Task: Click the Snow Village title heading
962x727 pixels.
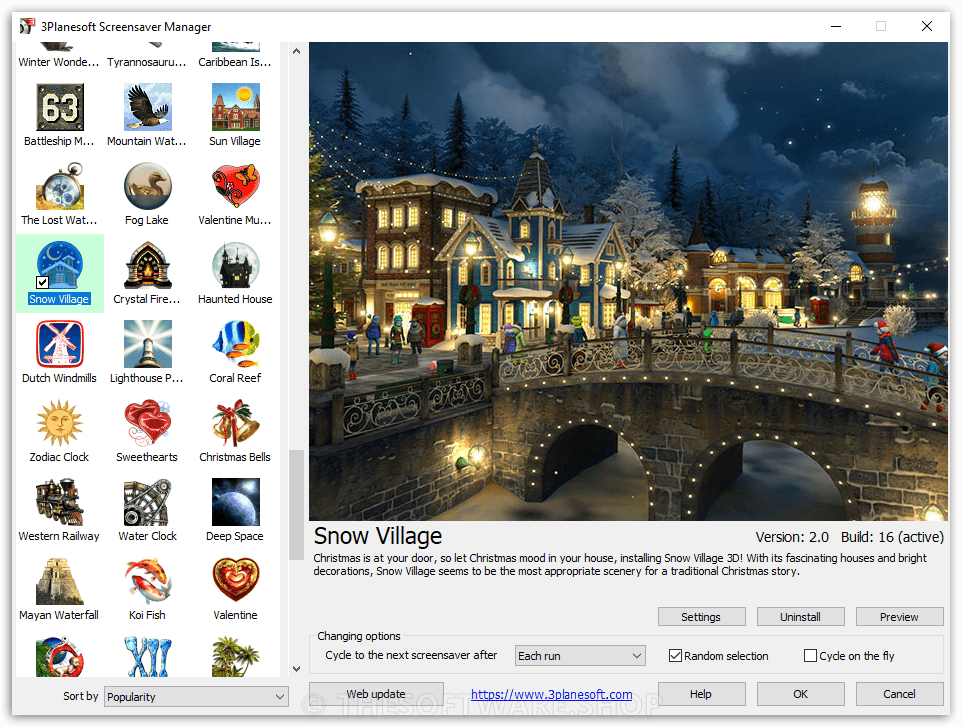Action: pos(377,536)
